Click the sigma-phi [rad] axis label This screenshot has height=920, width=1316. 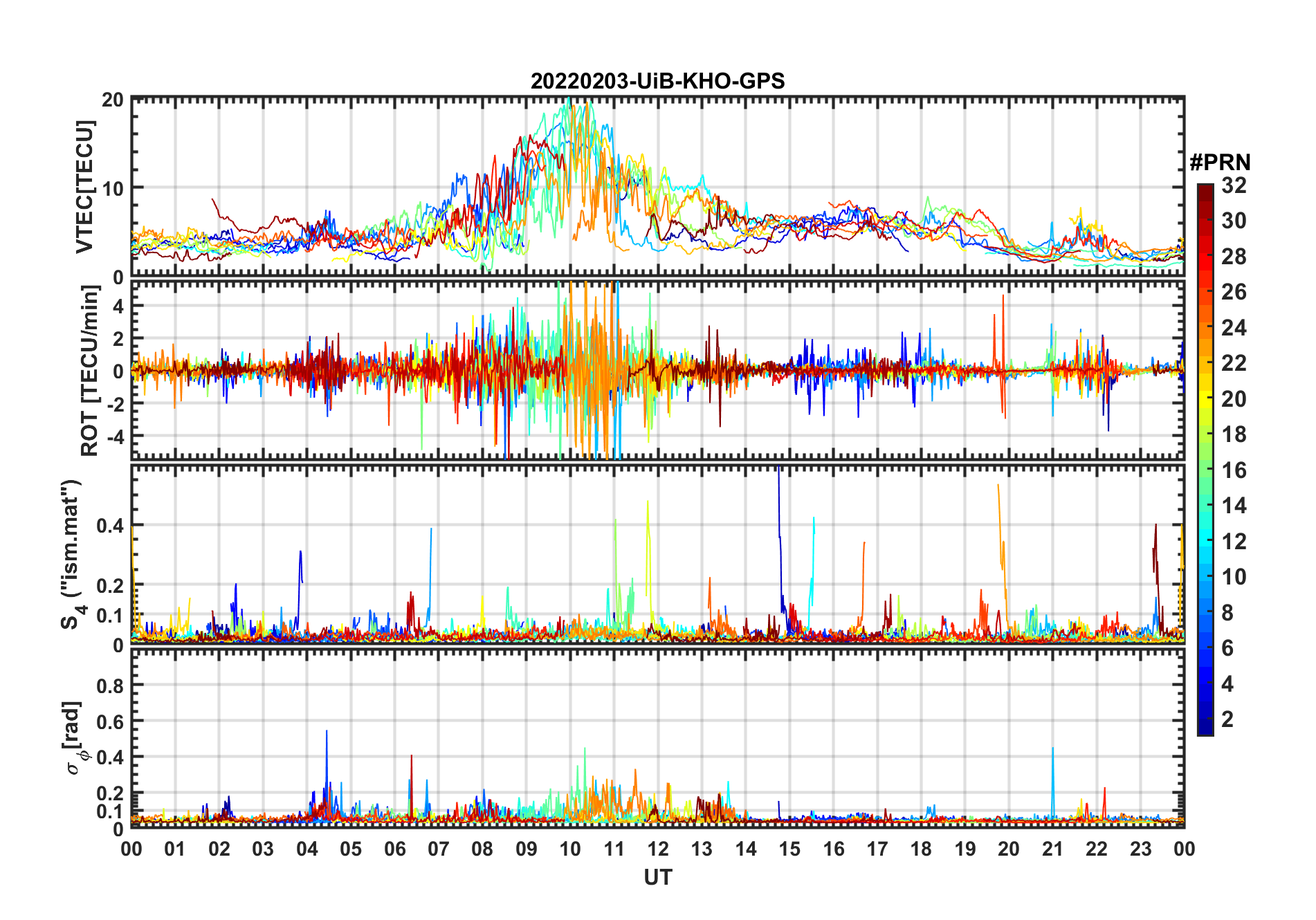click(77, 738)
